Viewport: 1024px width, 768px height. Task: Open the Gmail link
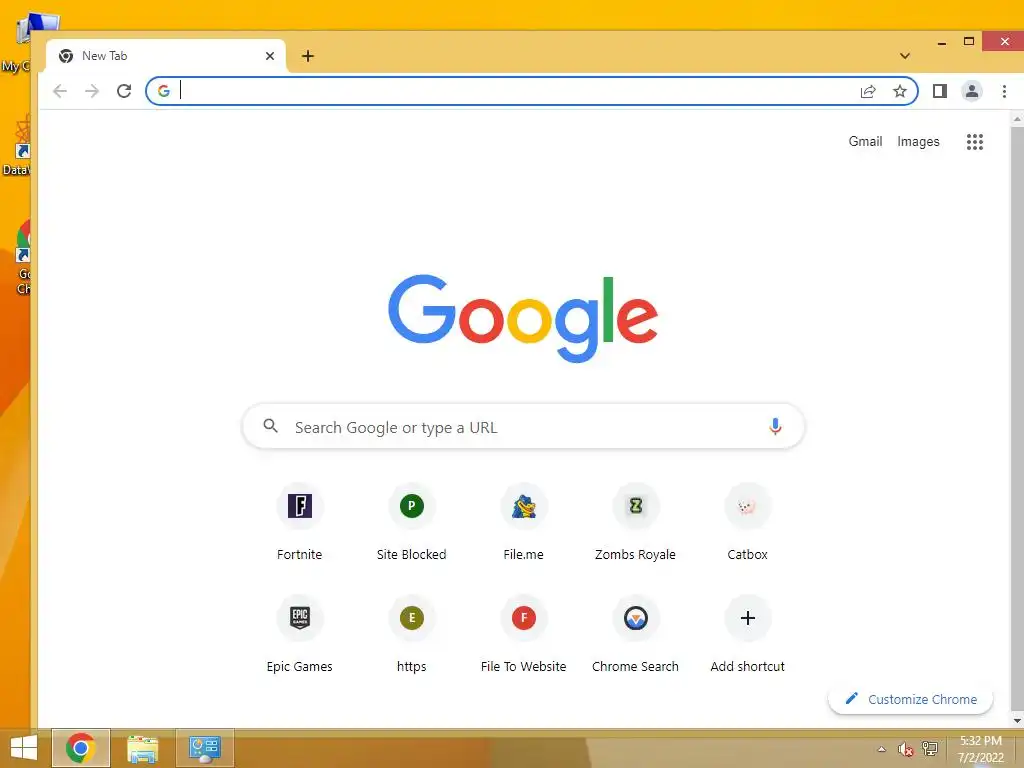[x=865, y=142]
